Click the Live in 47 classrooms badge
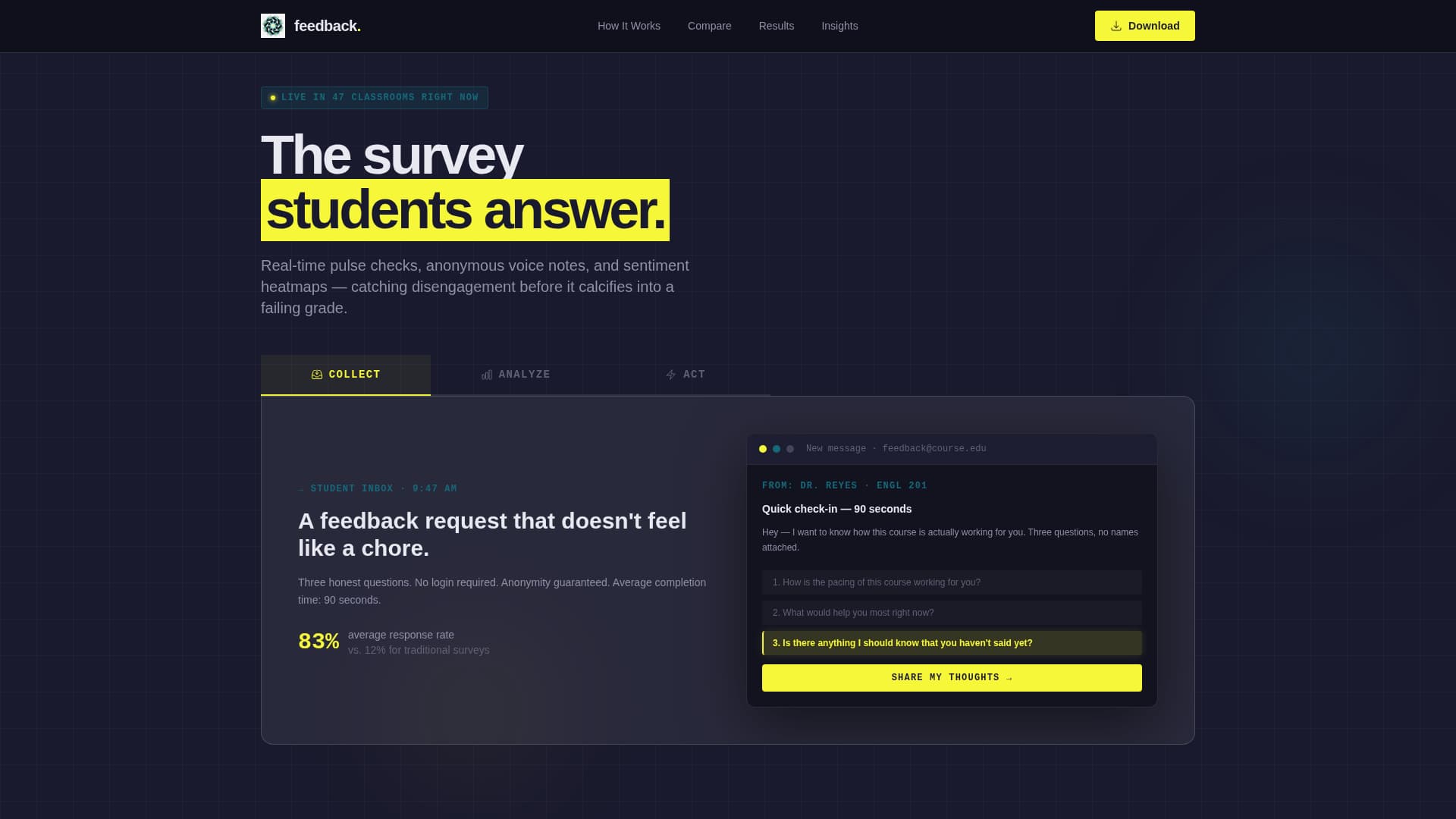The image size is (1456, 819). 375,98
